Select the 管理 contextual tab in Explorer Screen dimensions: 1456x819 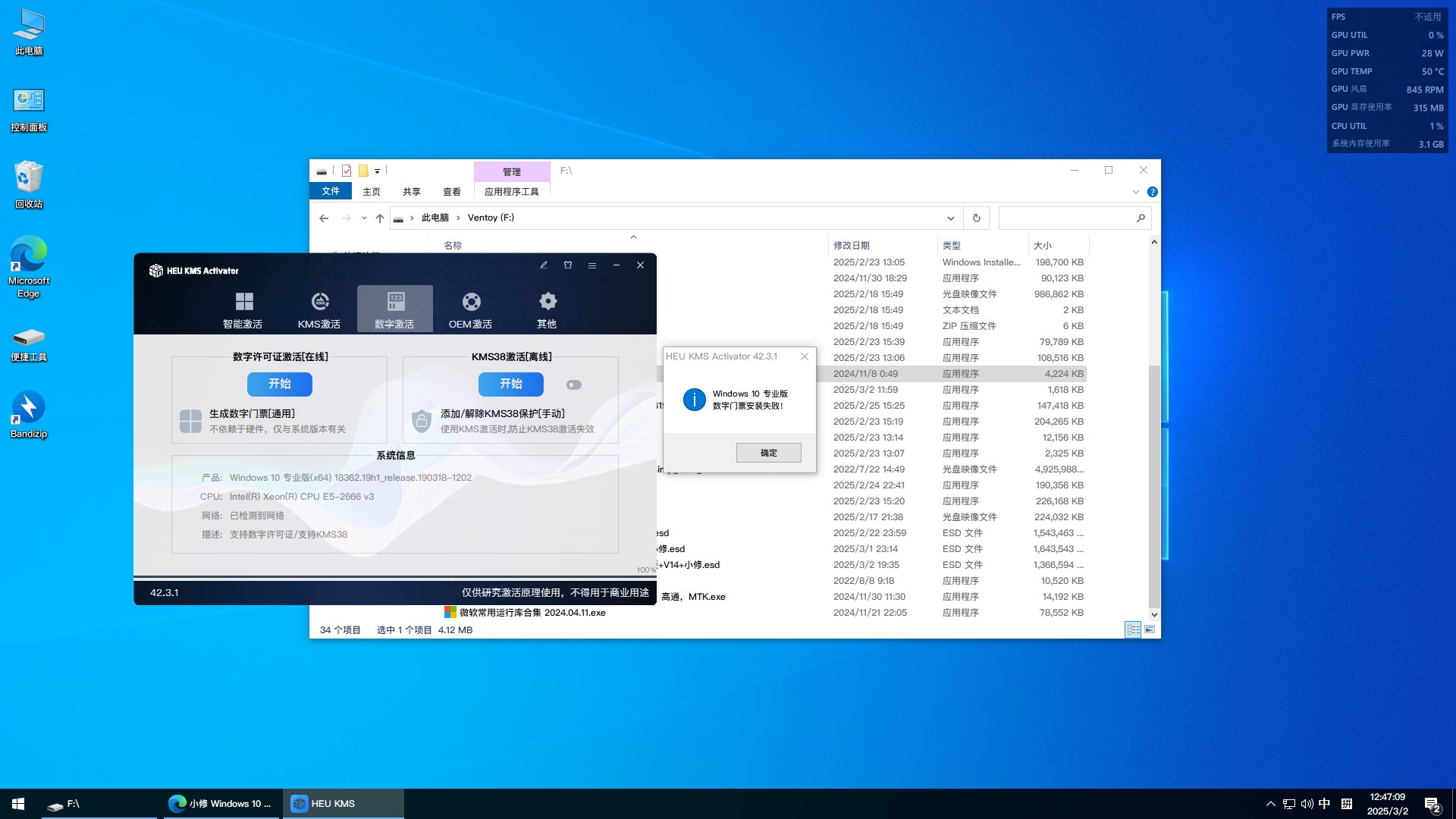coord(512,172)
